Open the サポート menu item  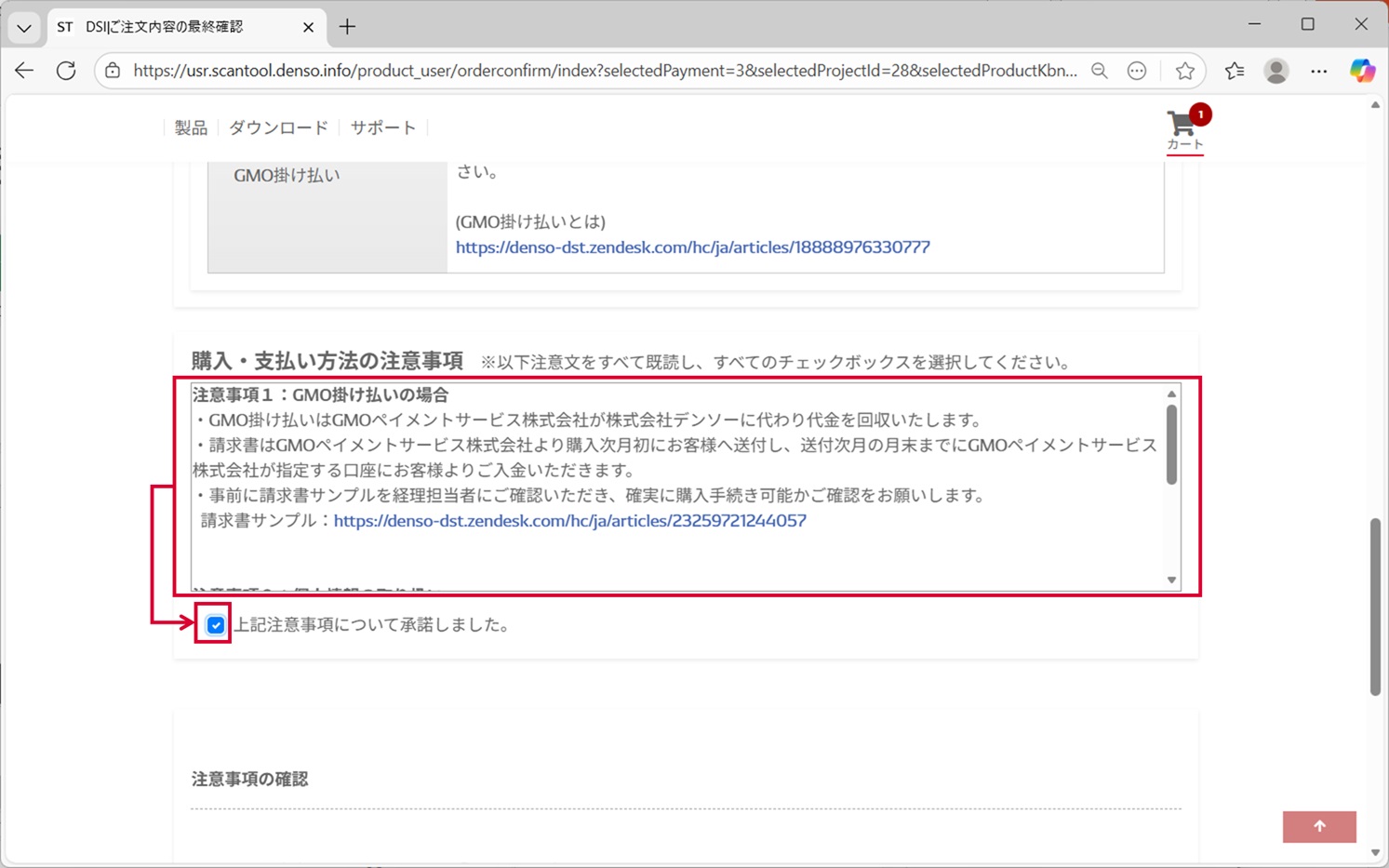click(382, 127)
